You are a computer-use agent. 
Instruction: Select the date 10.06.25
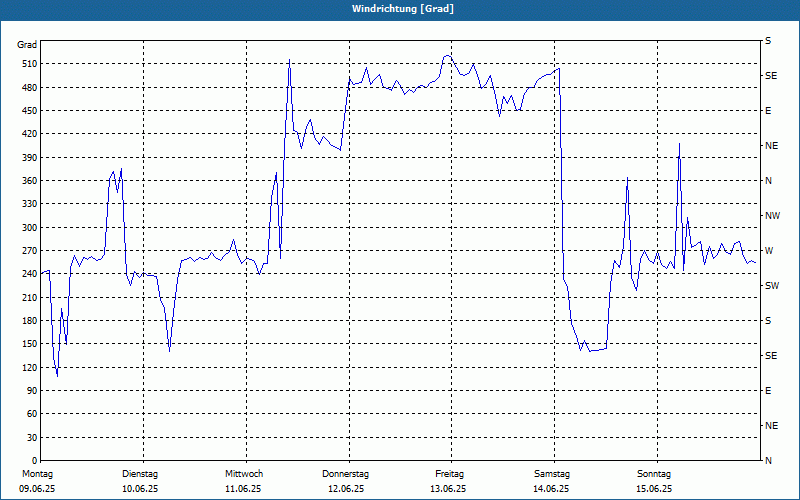coord(140,489)
